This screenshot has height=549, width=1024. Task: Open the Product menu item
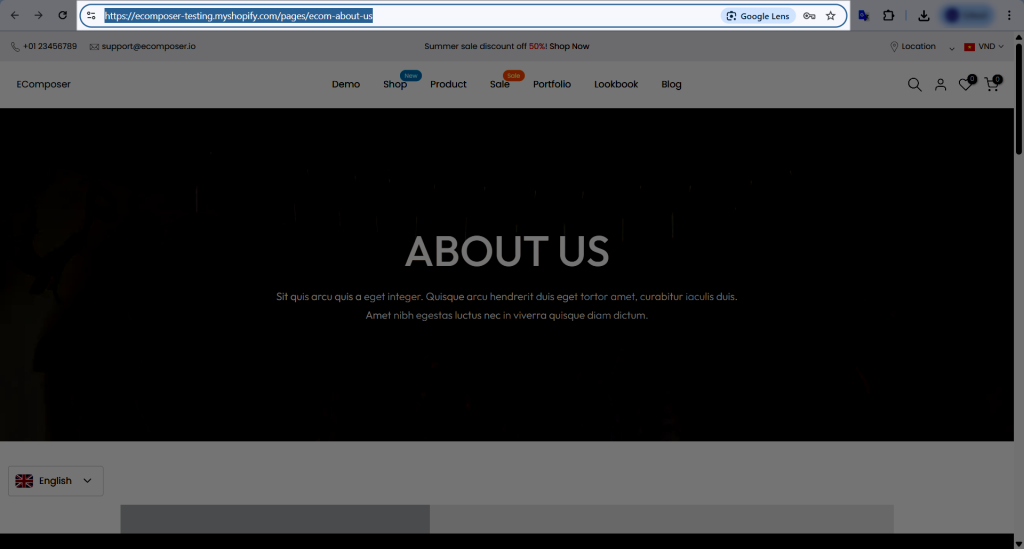[x=448, y=84]
